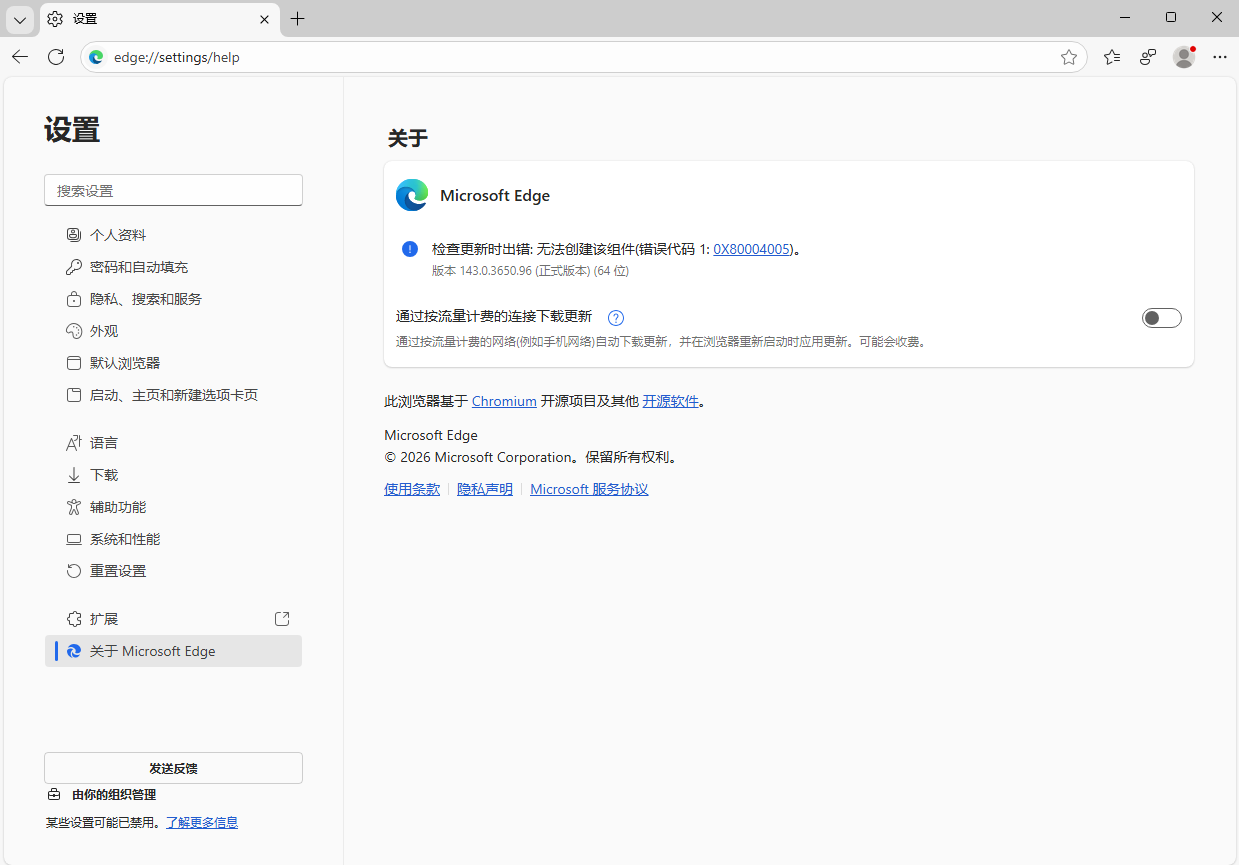
Task: Enable downloading updates over metered connections
Action: (x=1161, y=317)
